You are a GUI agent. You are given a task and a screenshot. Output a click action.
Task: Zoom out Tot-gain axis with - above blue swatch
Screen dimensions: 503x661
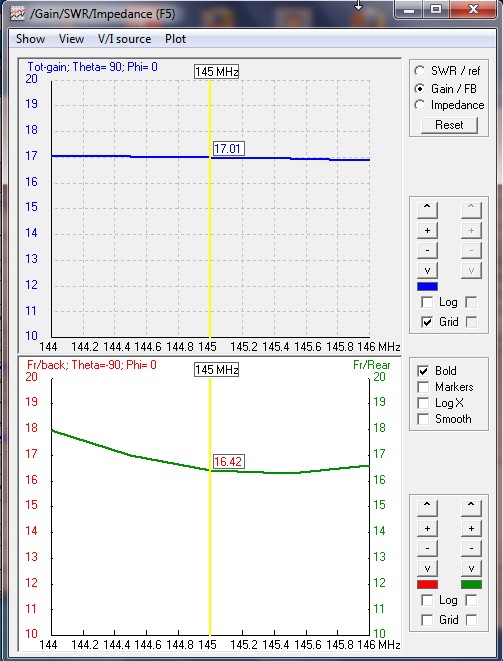pyautogui.click(x=427, y=250)
